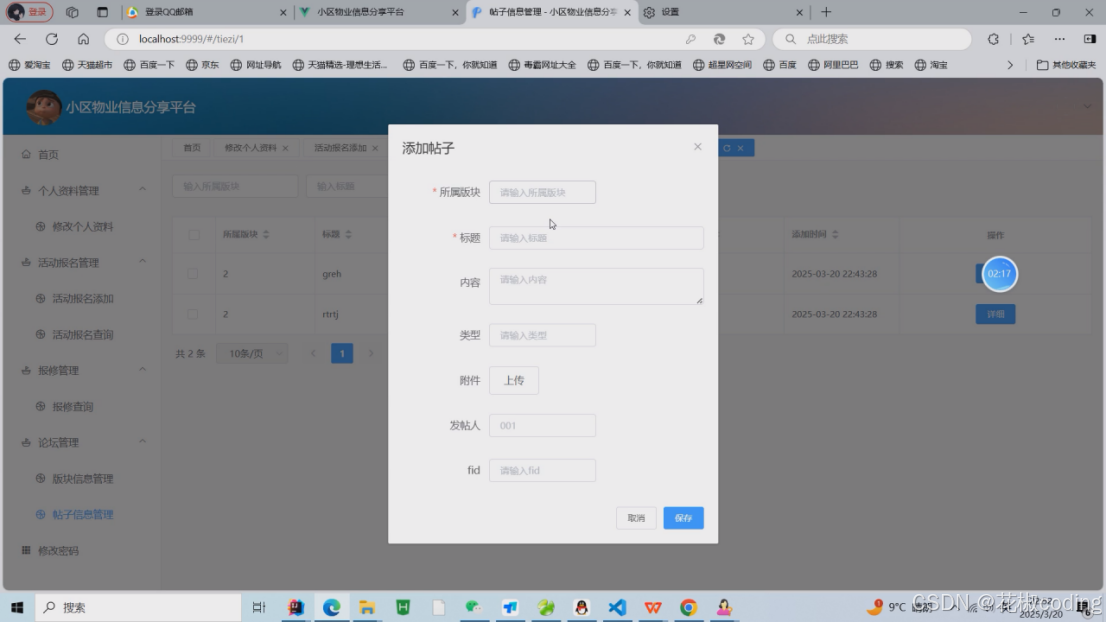
Task: Click the favorites star icon in address bar
Action: pos(748,39)
